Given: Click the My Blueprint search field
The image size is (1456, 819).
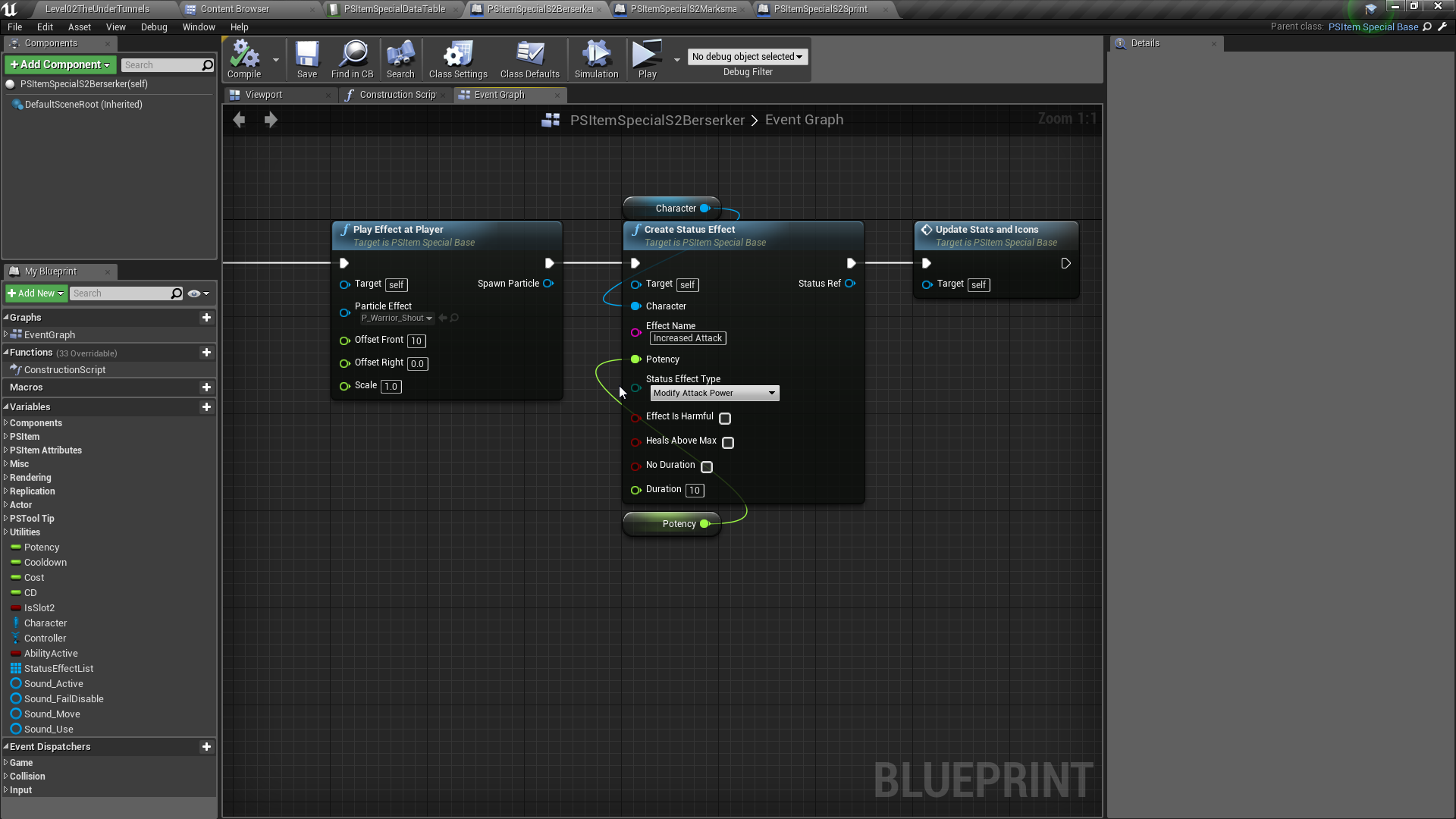Looking at the screenshot, I should pos(127,293).
